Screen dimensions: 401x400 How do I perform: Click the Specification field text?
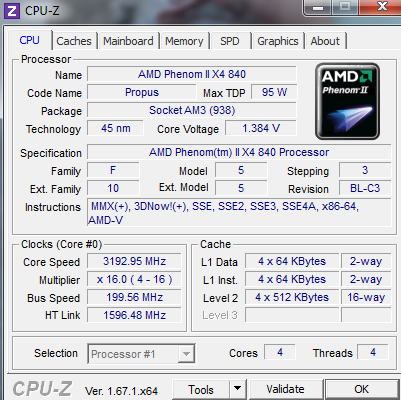point(239,152)
